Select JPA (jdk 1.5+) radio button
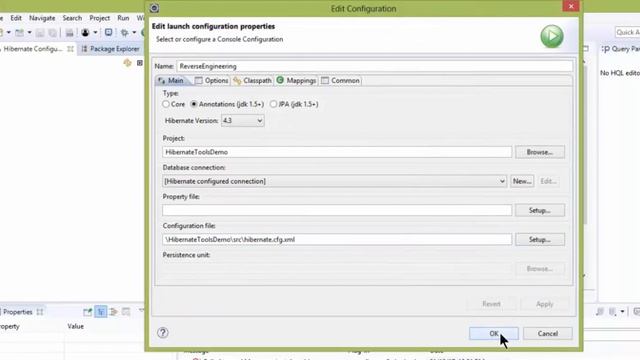The height and width of the screenshot is (360, 640). point(273,104)
